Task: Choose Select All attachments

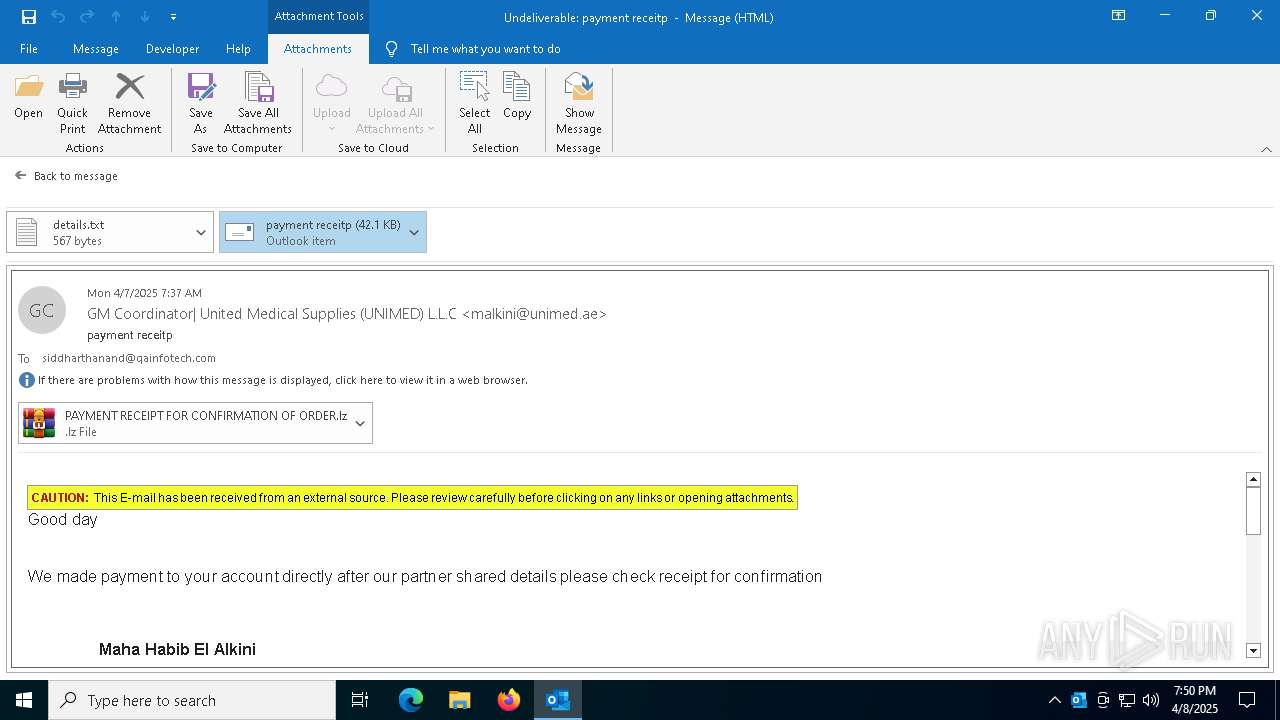Action: click(474, 103)
